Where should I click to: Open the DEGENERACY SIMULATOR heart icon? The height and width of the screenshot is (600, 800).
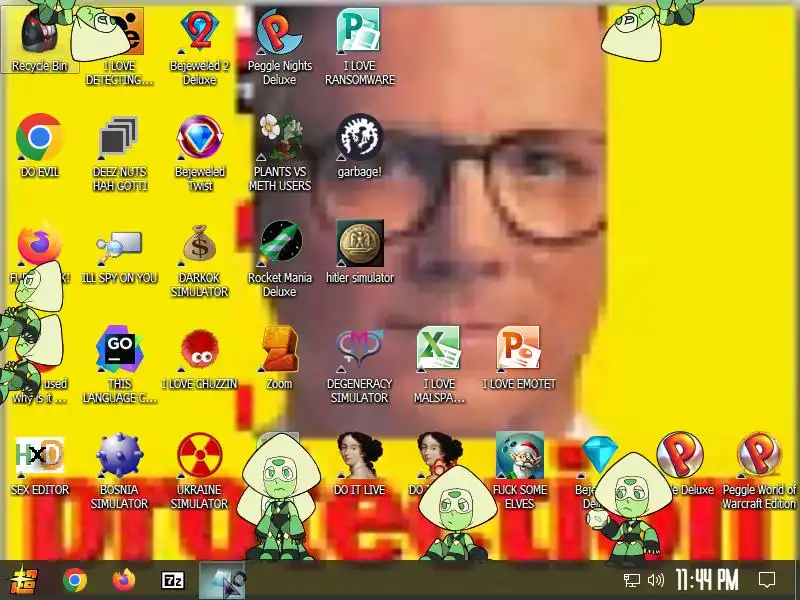click(360, 365)
